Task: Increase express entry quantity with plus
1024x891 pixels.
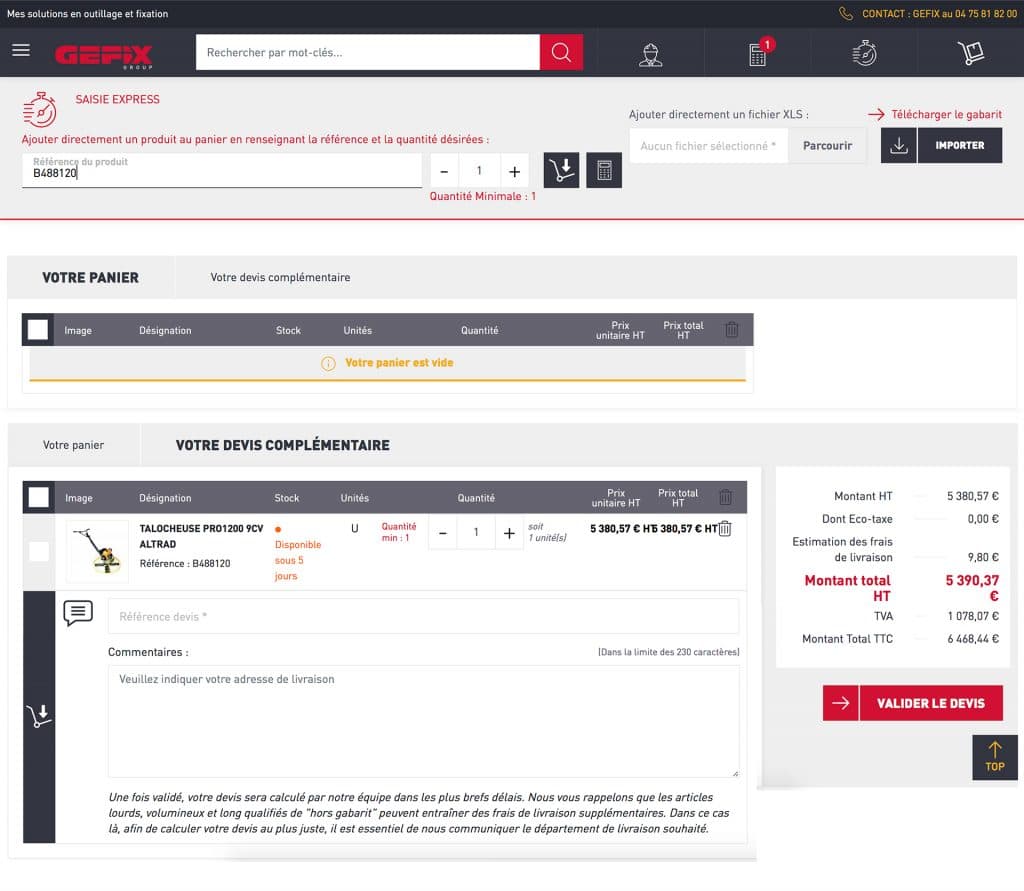Action: click(x=515, y=171)
